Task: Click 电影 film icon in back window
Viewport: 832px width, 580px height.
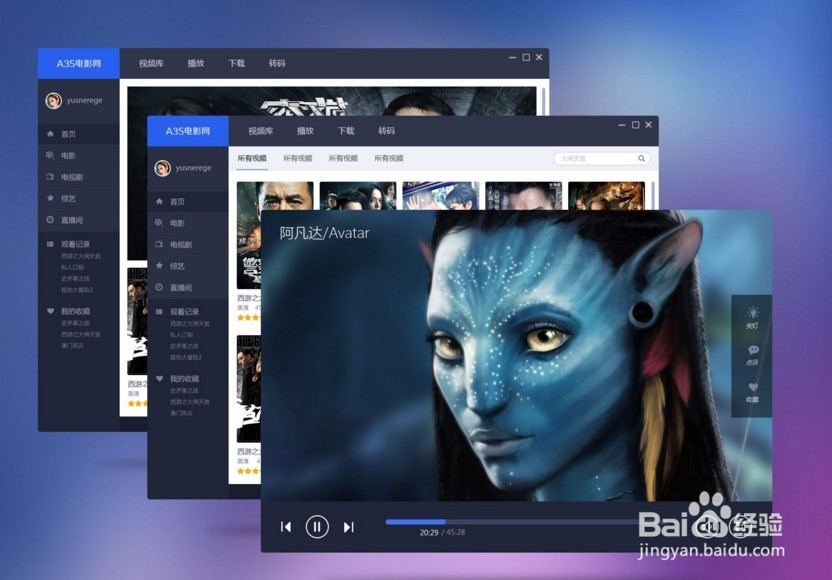Action: click(50, 155)
